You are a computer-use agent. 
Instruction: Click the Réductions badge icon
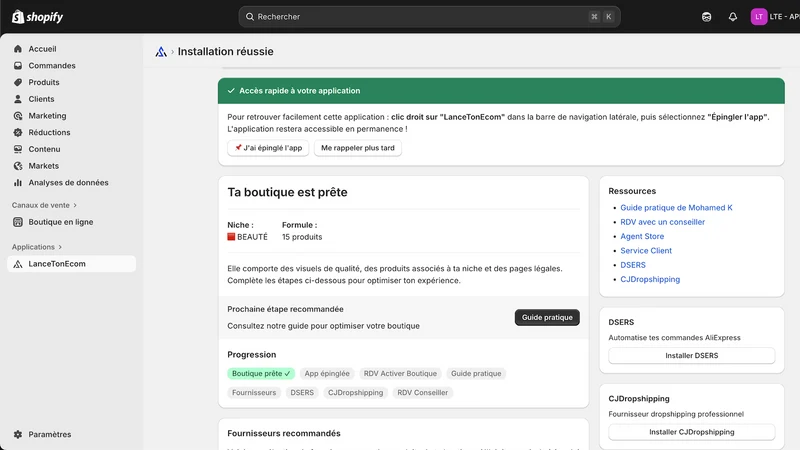[x=18, y=132]
